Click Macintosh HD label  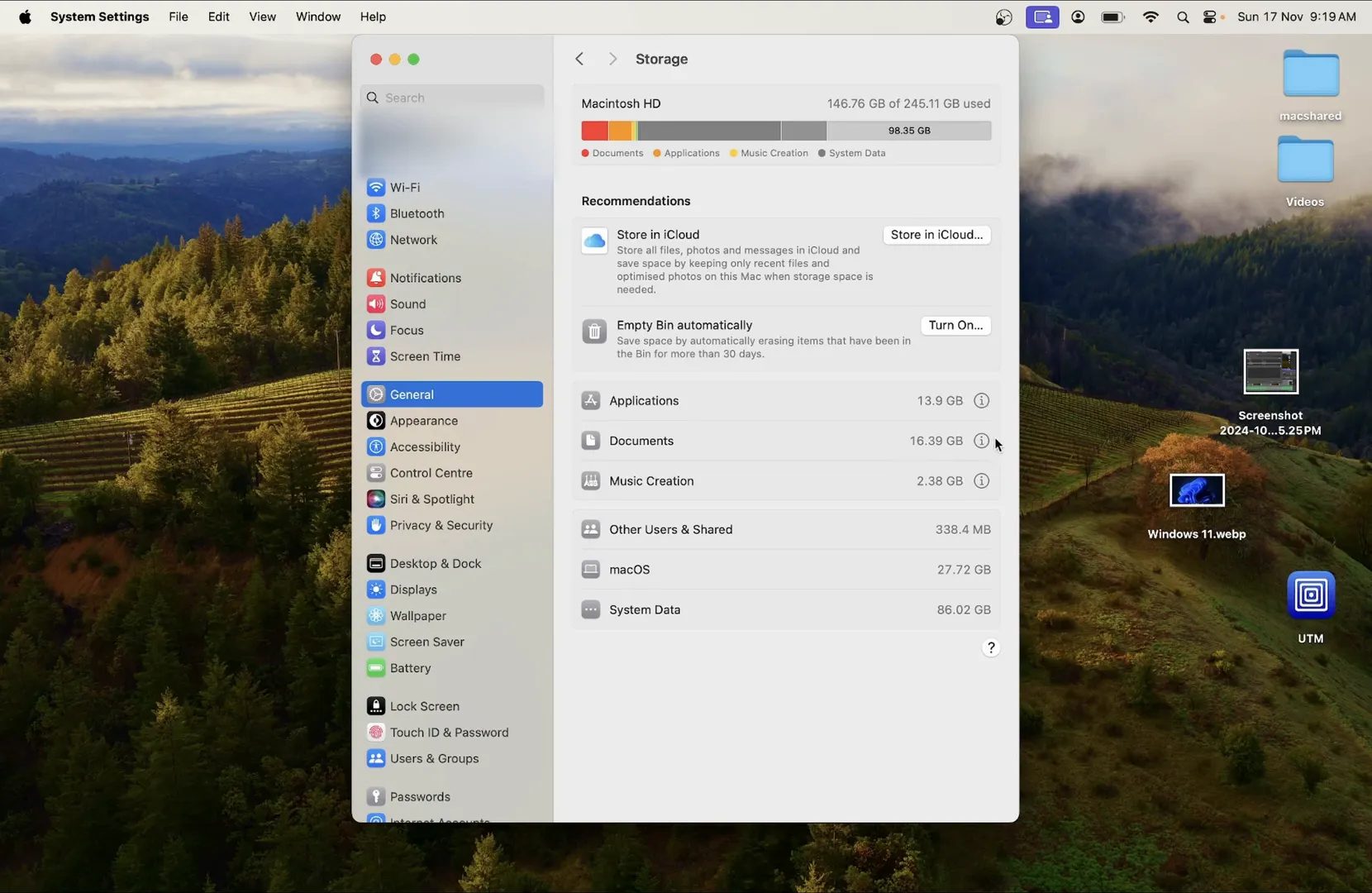621,103
